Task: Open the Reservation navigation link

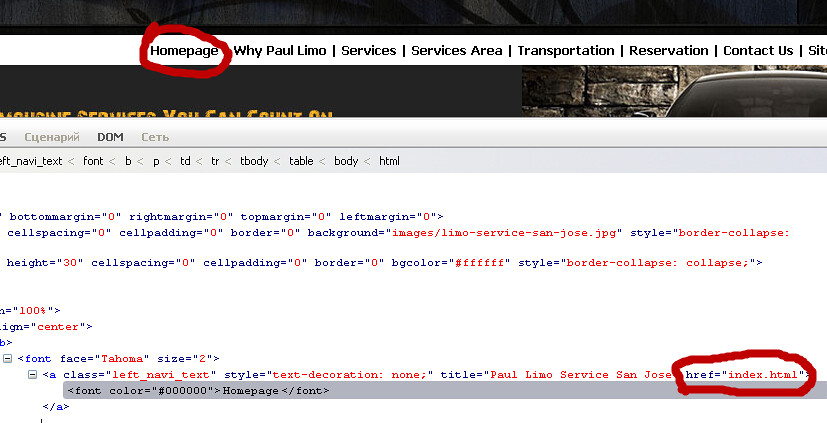Action: click(669, 51)
